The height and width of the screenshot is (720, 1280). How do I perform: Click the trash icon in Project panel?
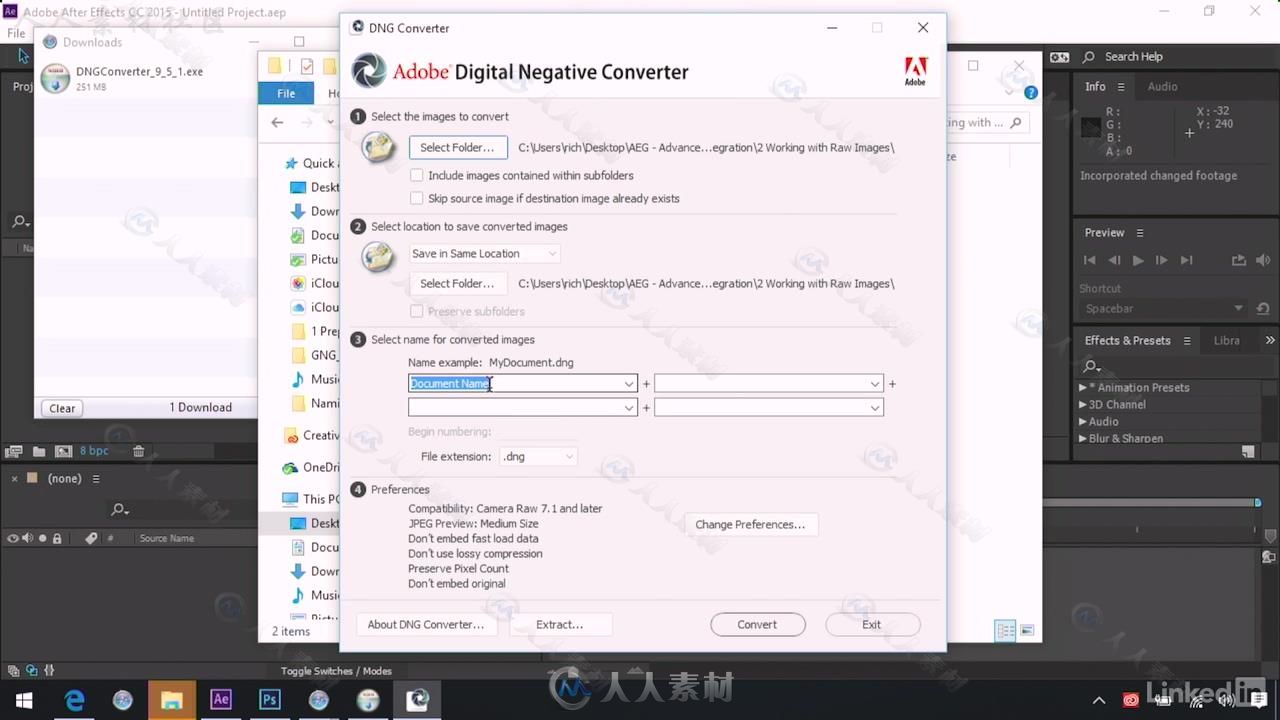(x=138, y=451)
